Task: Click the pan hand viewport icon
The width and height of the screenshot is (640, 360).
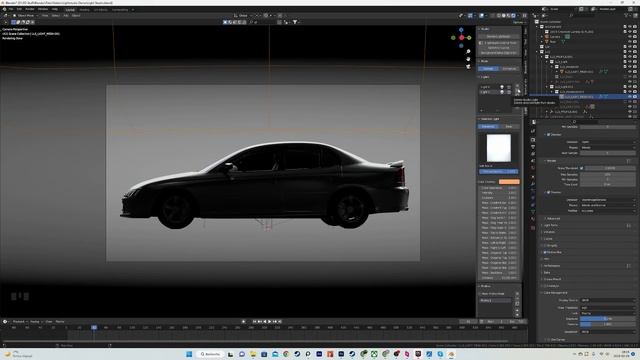Action: click(x=468, y=59)
